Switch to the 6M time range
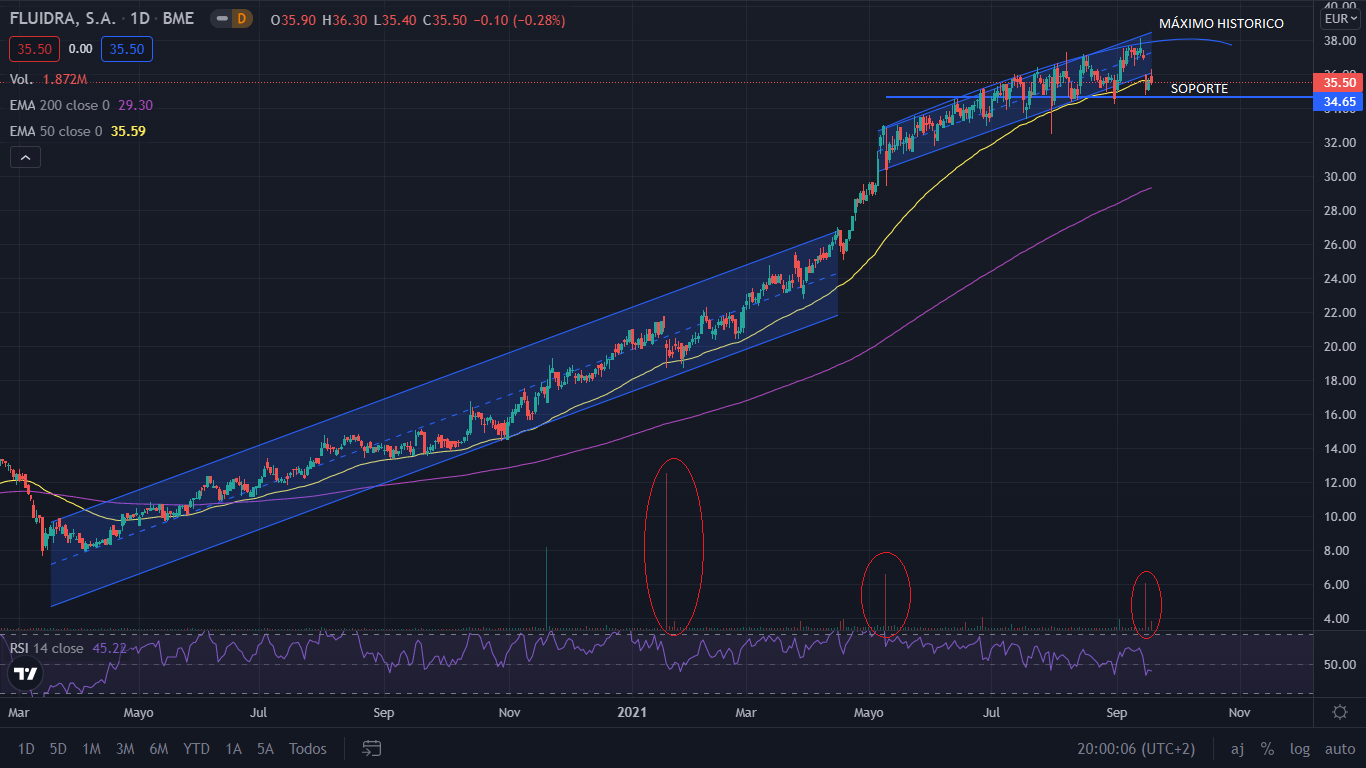This screenshot has height=768, width=1366. pyautogui.click(x=158, y=748)
